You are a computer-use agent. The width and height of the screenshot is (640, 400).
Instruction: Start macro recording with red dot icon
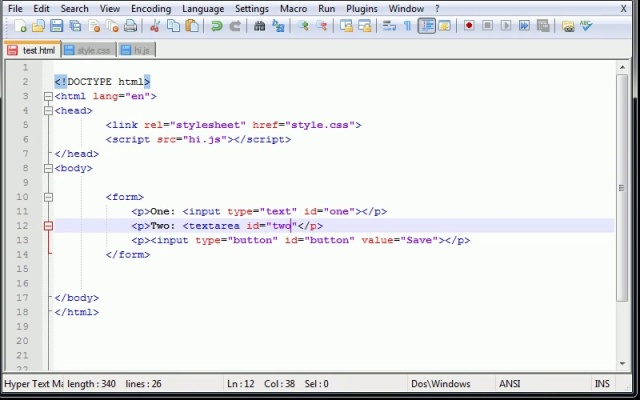(469, 26)
